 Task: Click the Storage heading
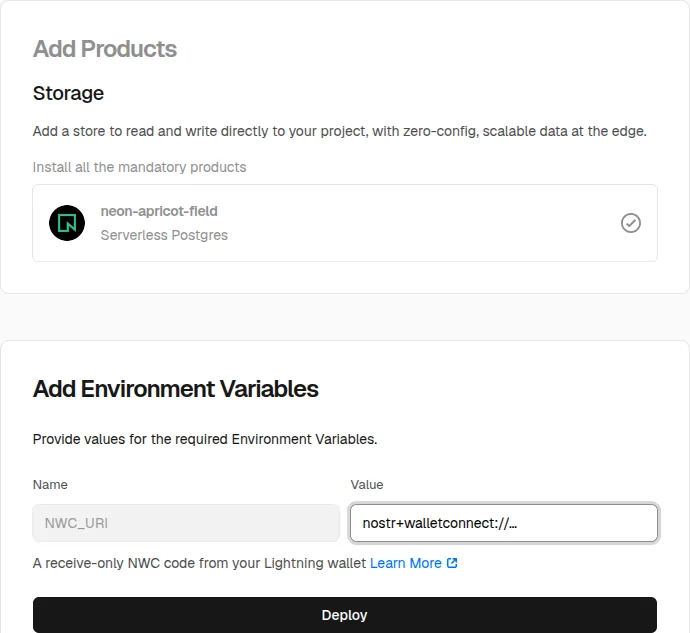(x=68, y=93)
